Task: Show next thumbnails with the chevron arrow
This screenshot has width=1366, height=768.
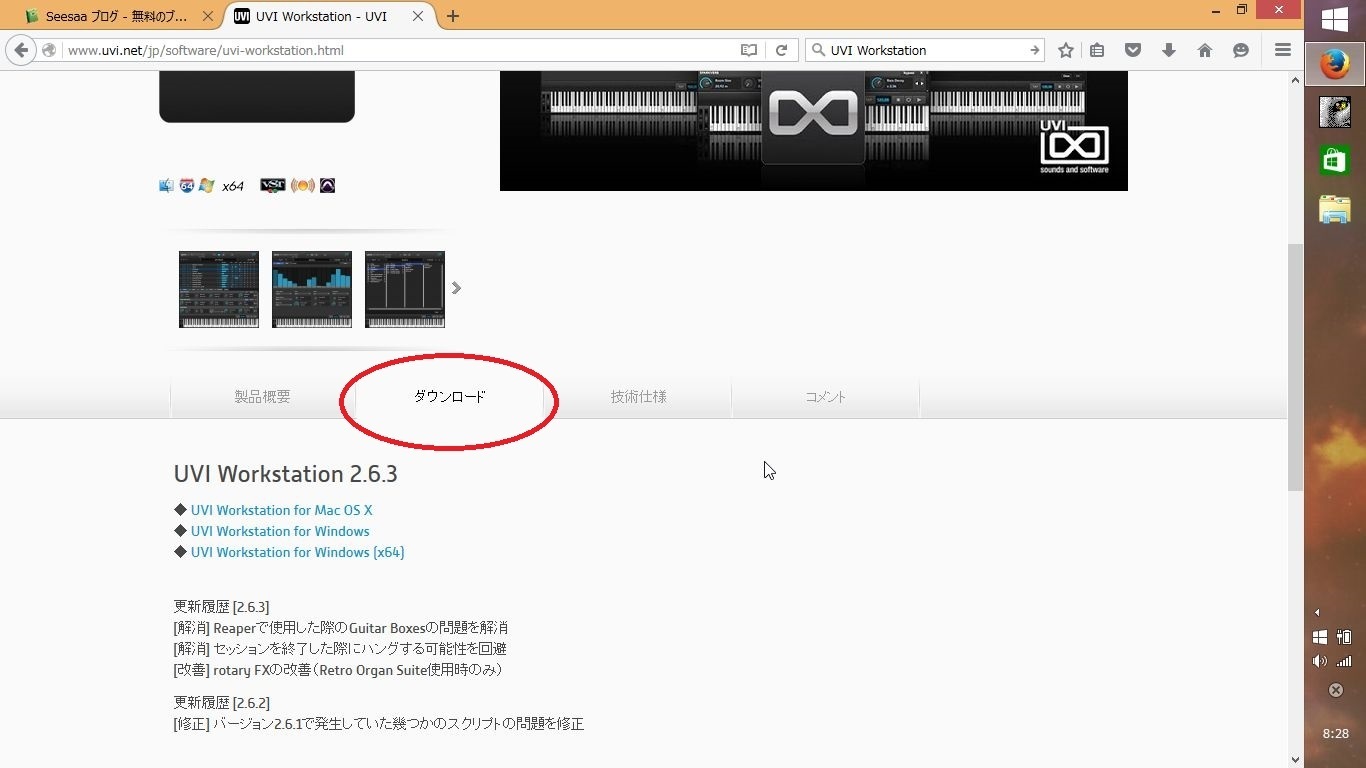Action: [456, 288]
